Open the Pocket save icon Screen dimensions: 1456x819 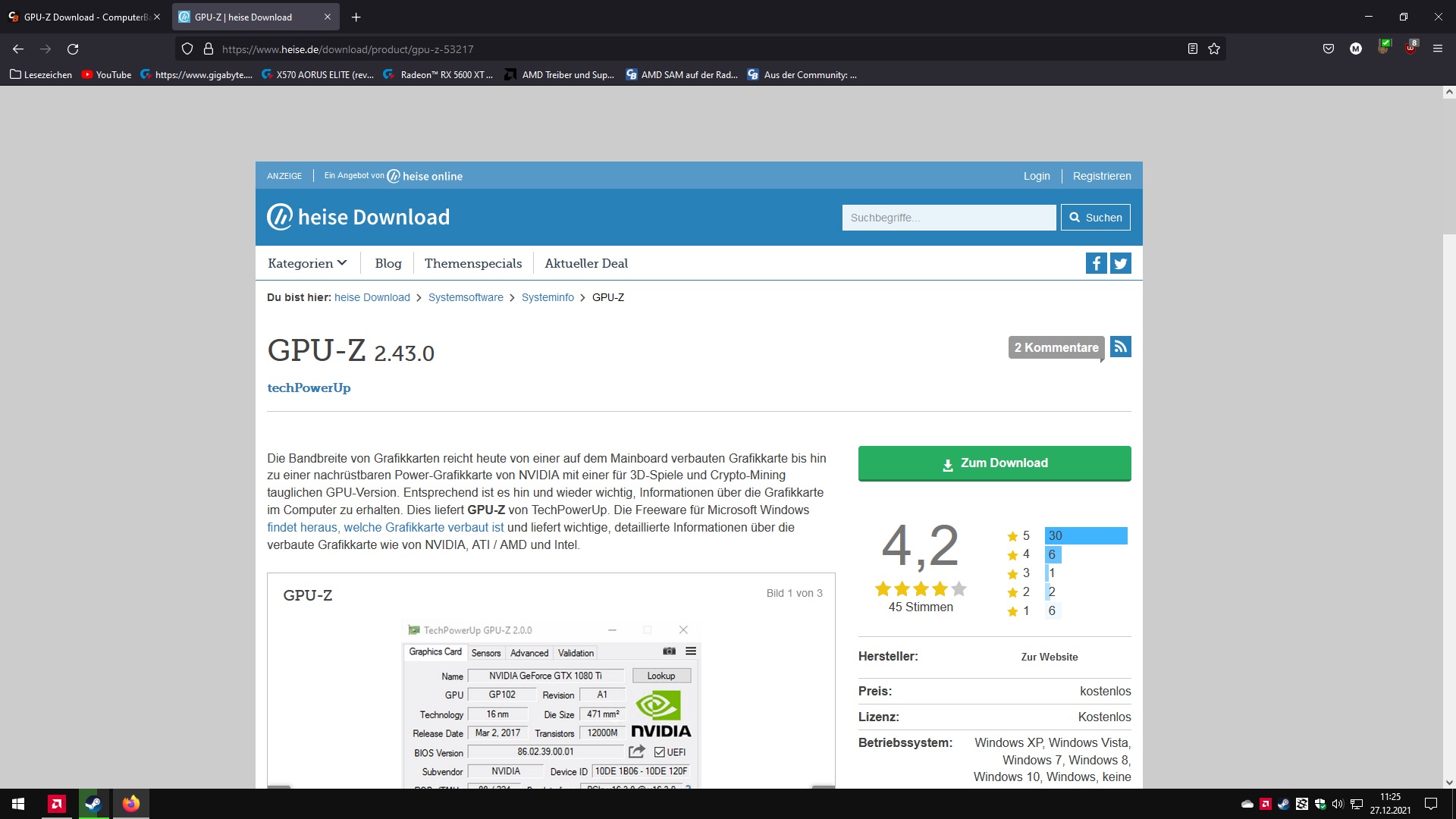point(1328,49)
